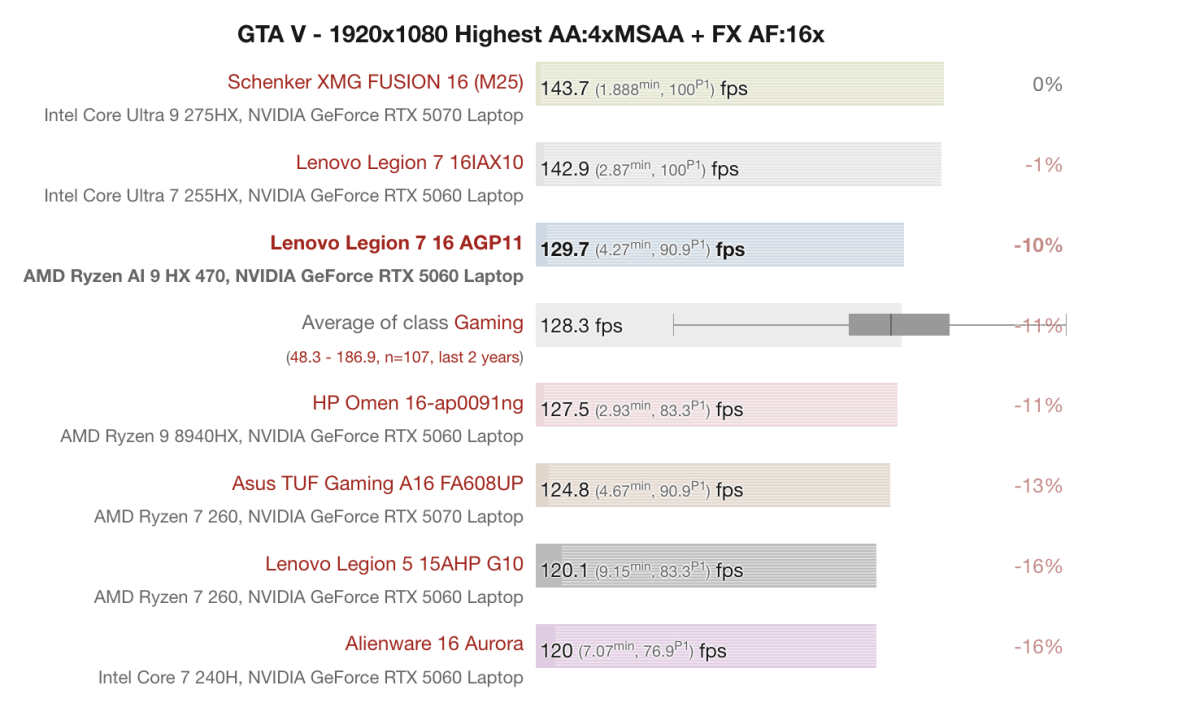Click the class range text starting with 48.3 - 186.9

point(404,356)
